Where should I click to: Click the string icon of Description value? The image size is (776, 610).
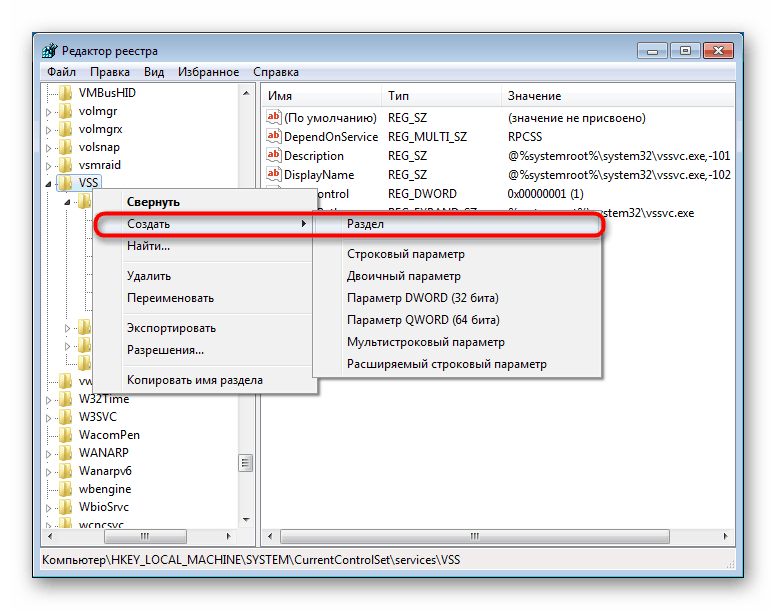tap(273, 155)
